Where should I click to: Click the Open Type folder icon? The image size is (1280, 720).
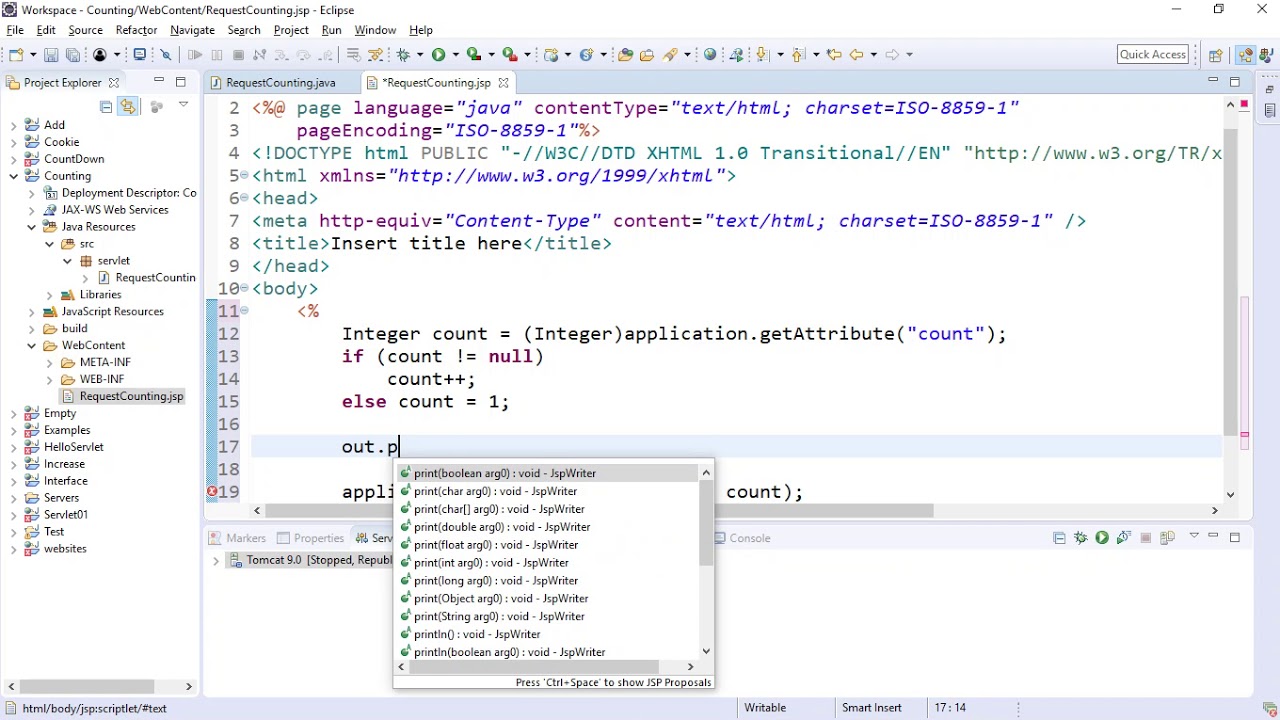pyautogui.click(x=626, y=55)
